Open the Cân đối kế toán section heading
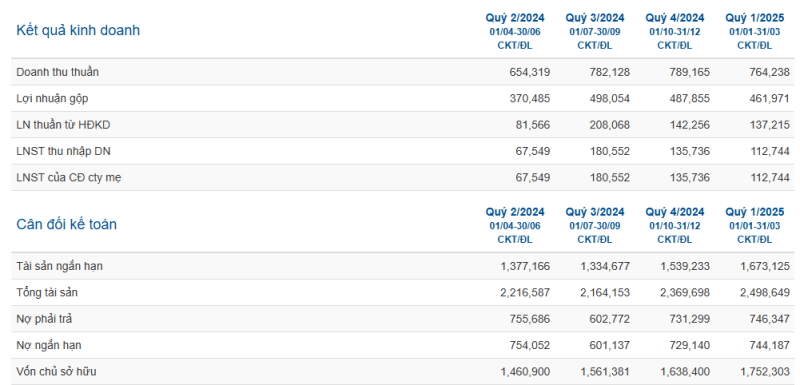This screenshot has width=800, height=385. [x=66, y=224]
